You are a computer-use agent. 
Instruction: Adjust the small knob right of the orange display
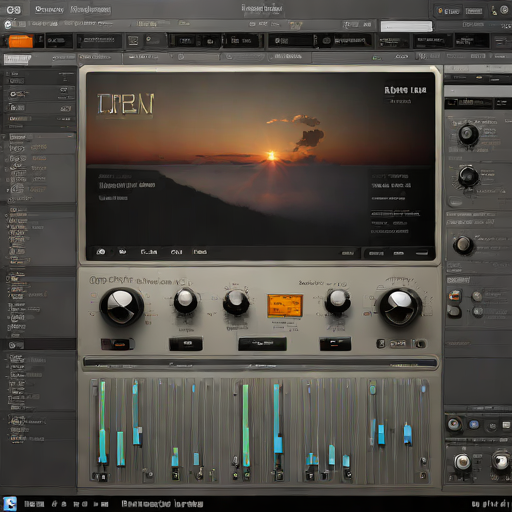338,301
